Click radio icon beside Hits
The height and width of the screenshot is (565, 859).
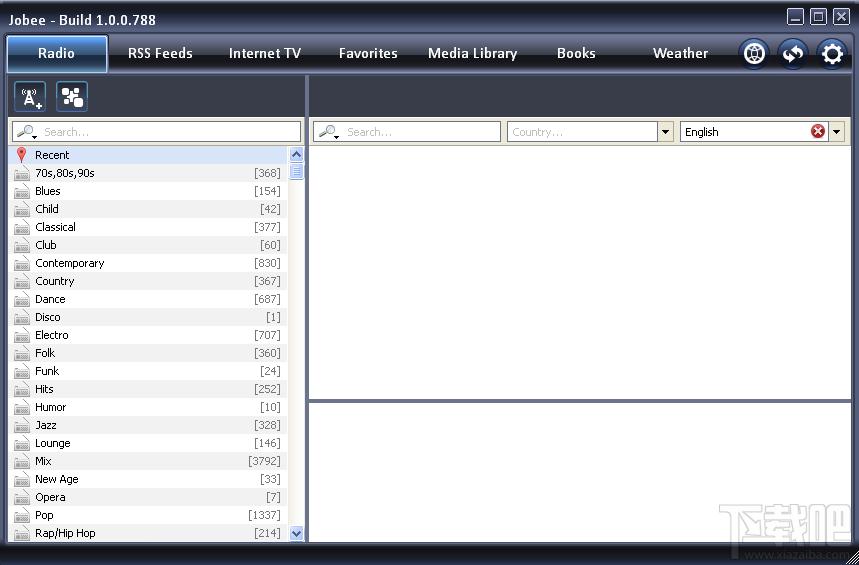tap(22, 390)
